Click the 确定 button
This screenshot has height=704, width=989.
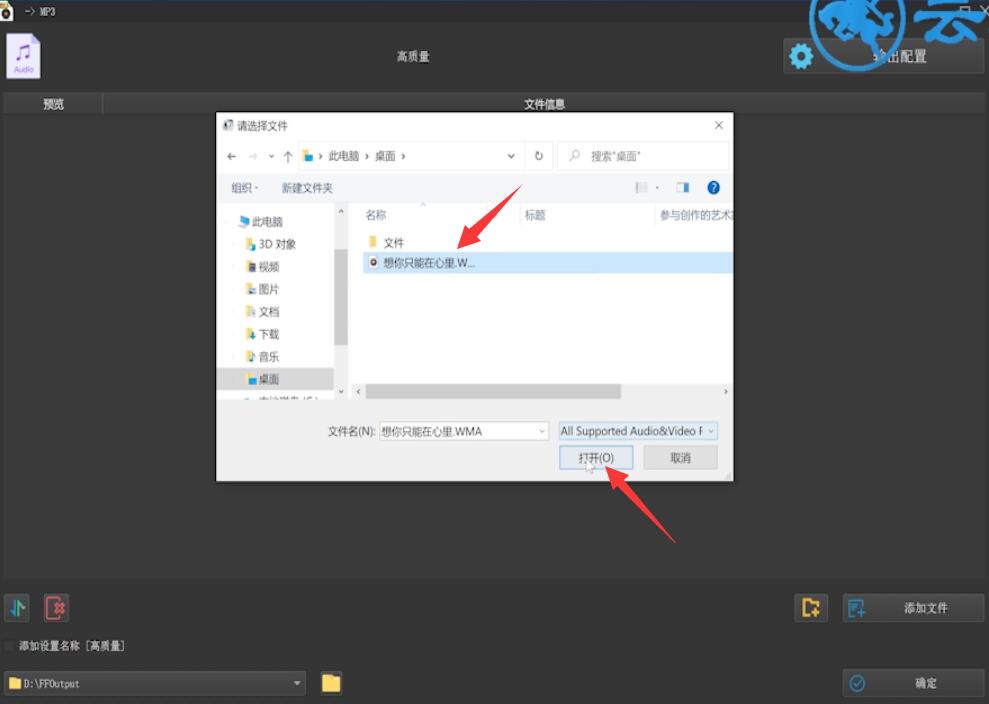913,683
